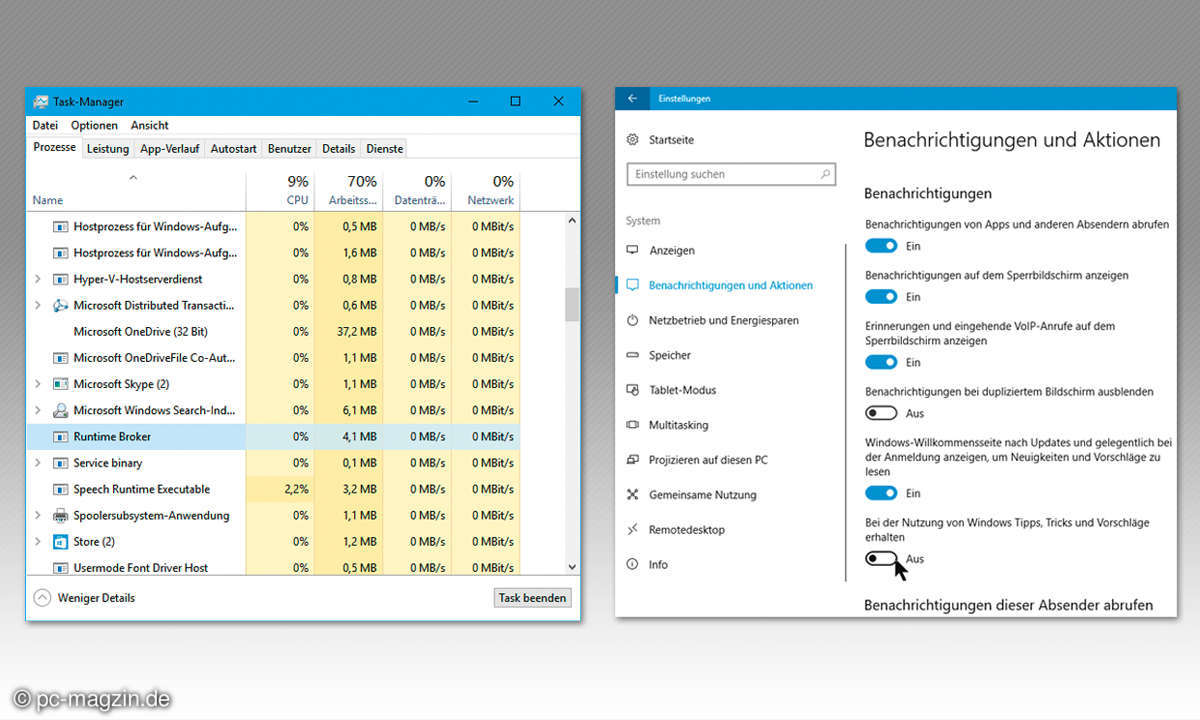
Task: Click the Microsoft Distributed Transaction icon
Action: click(60, 305)
